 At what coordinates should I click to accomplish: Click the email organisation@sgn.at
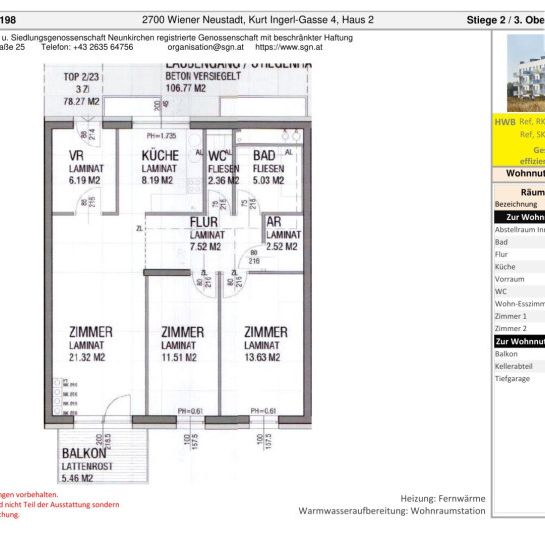pyautogui.click(x=206, y=47)
